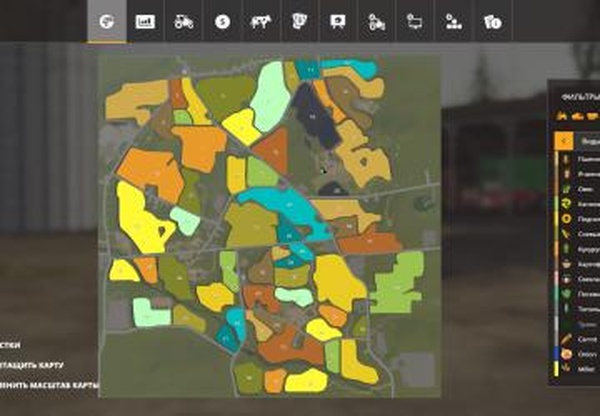Toggle the Подсолнечник sunflower filter
The image size is (600, 416).
pos(579,219)
